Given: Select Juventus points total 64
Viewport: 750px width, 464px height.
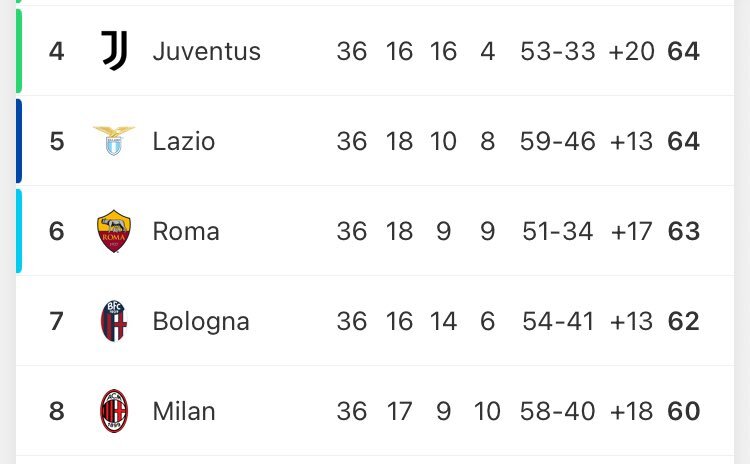Looking at the screenshot, I should coord(684,51).
